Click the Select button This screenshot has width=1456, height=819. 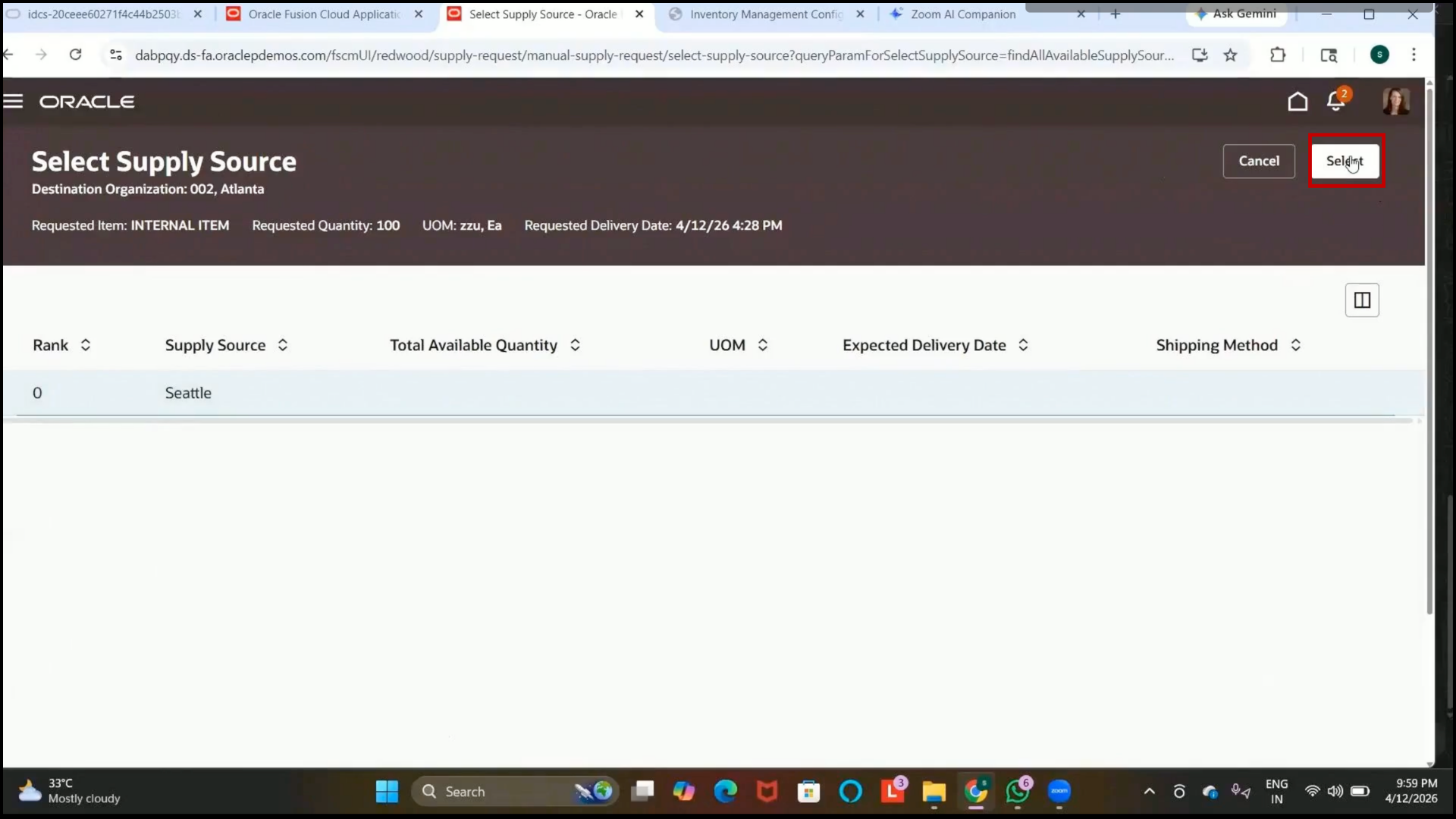point(1345,161)
